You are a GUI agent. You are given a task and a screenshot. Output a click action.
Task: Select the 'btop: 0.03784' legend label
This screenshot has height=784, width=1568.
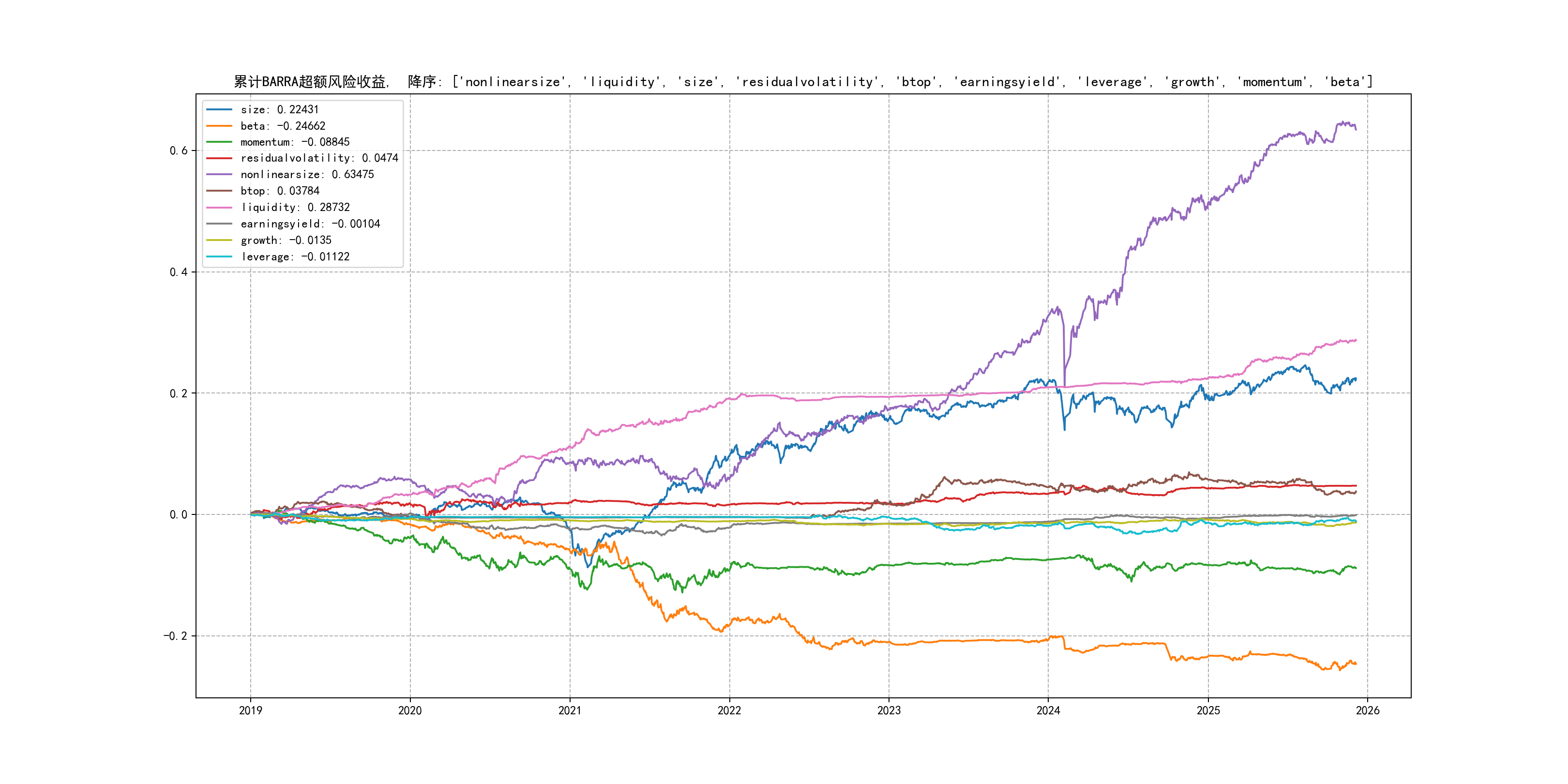click(x=279, y=191)
